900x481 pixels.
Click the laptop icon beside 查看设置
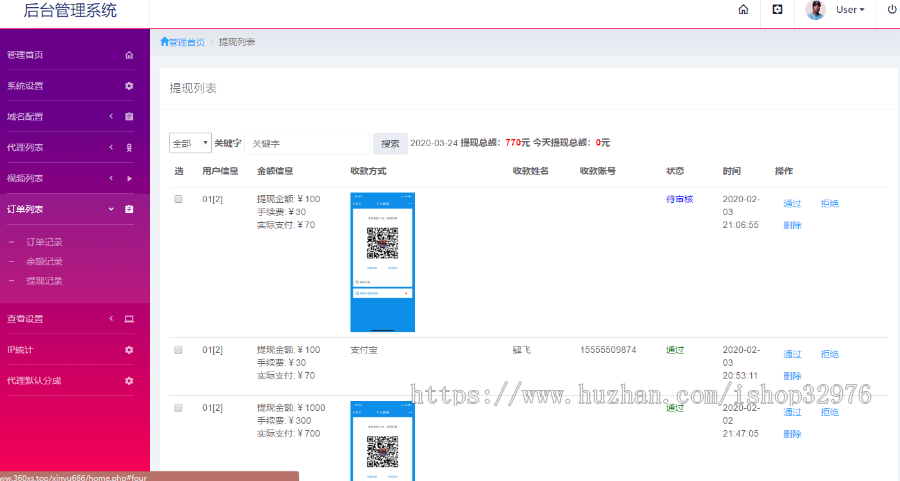pos(129,319)
